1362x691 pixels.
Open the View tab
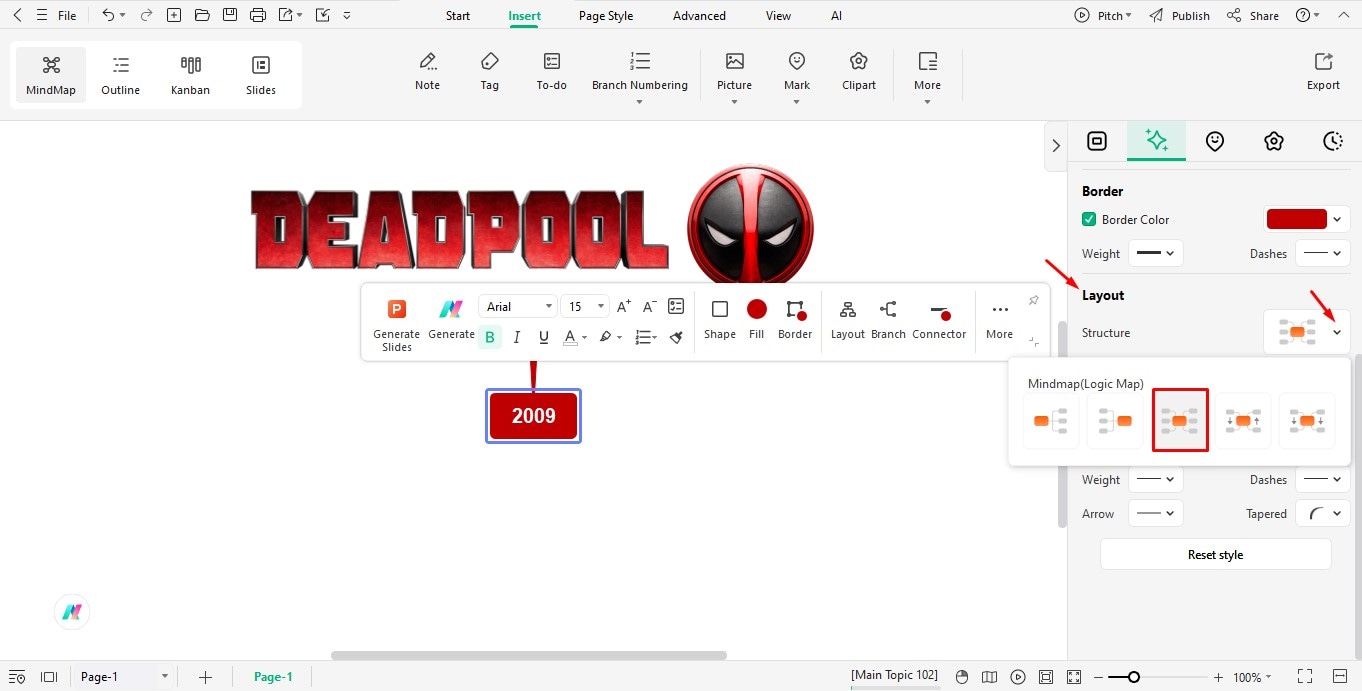click(778, 16)
